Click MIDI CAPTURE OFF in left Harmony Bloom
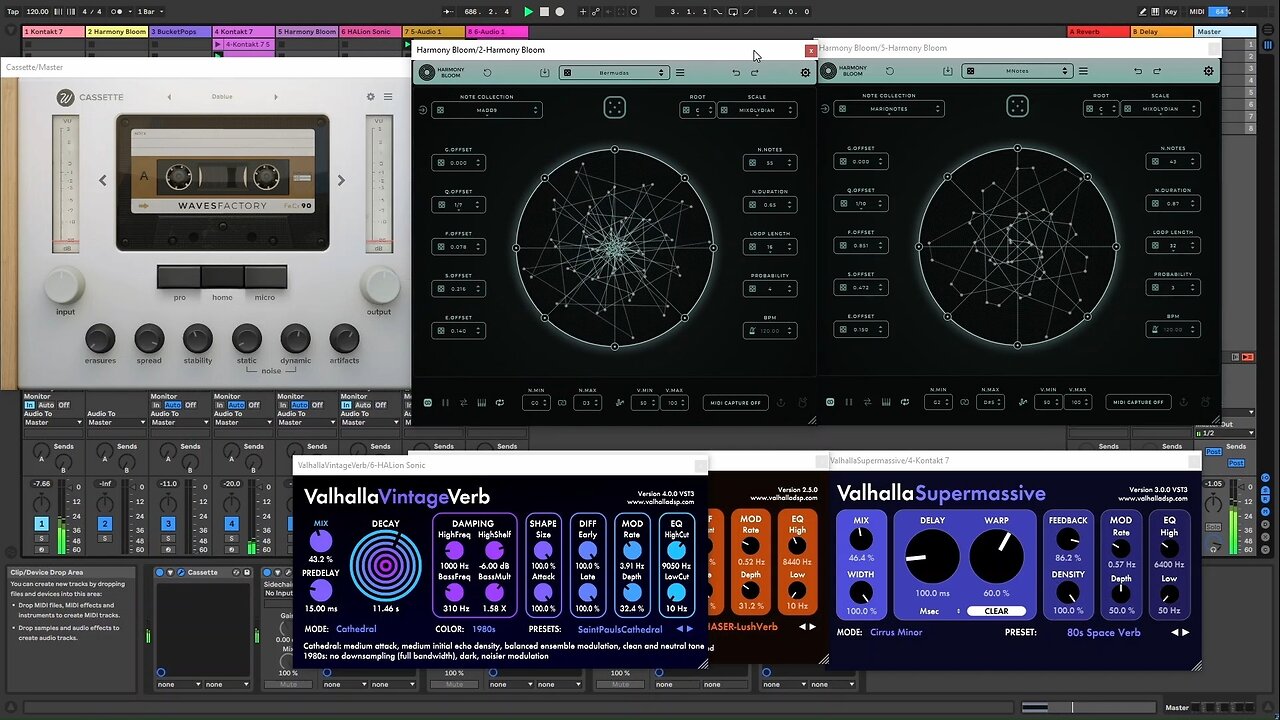The width and height of the screenshot is (1280, 720). pos(736,402)
